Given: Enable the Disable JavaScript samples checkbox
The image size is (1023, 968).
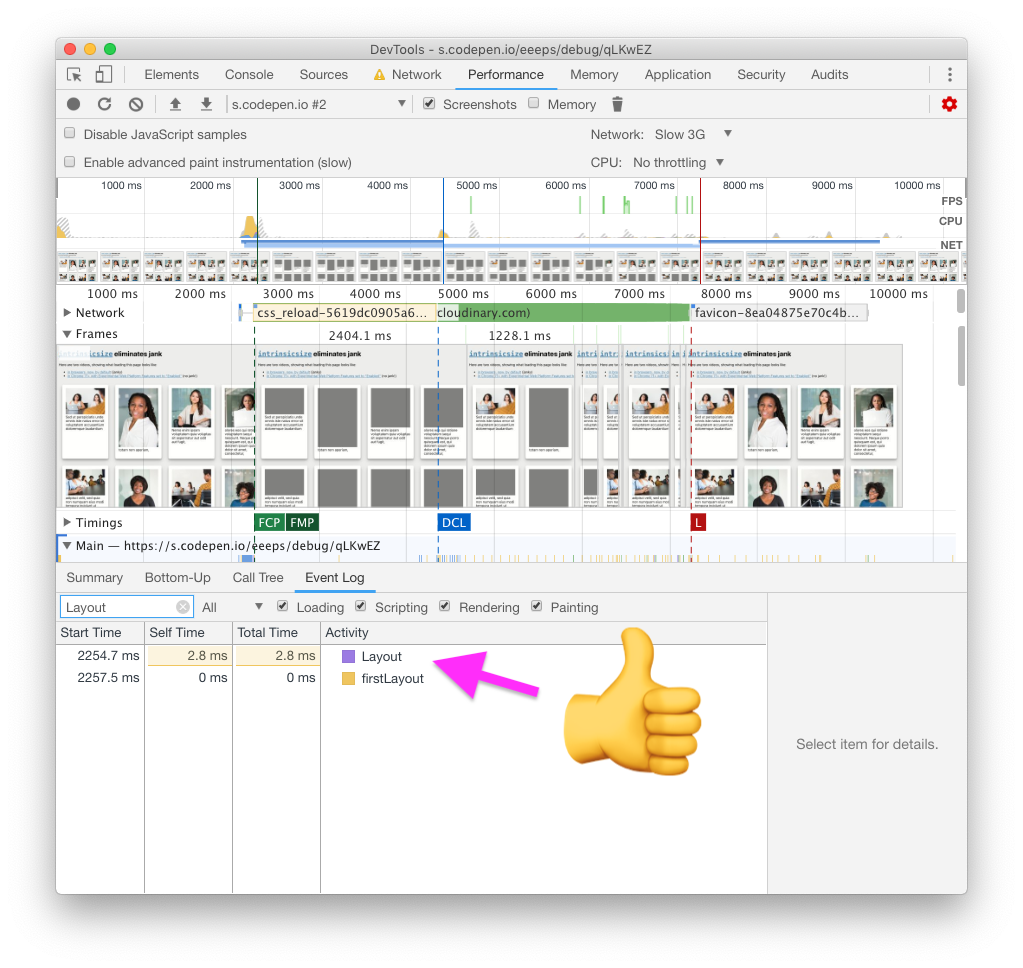Looking at the screenshot, I should [70, 133].
